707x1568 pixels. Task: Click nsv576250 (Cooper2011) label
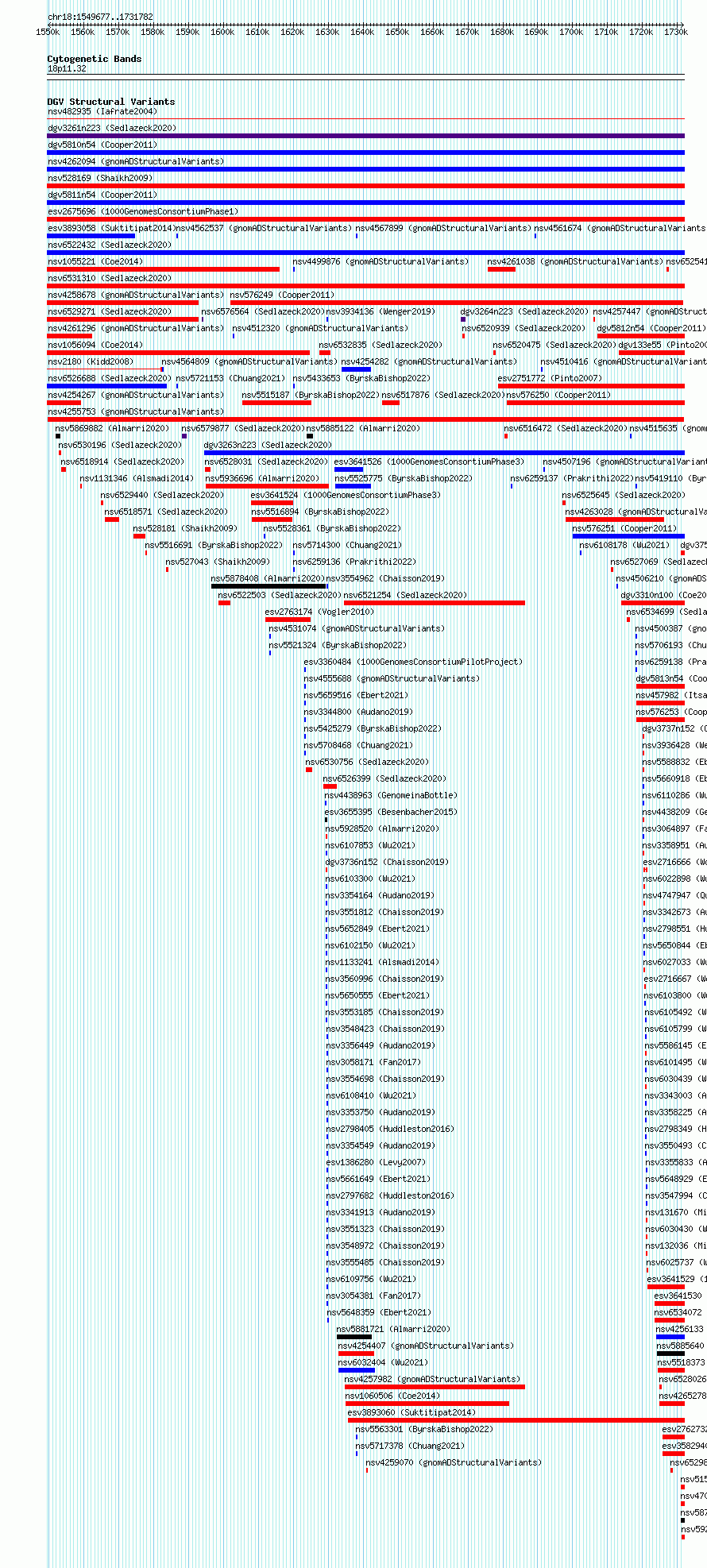coord(559,395)
